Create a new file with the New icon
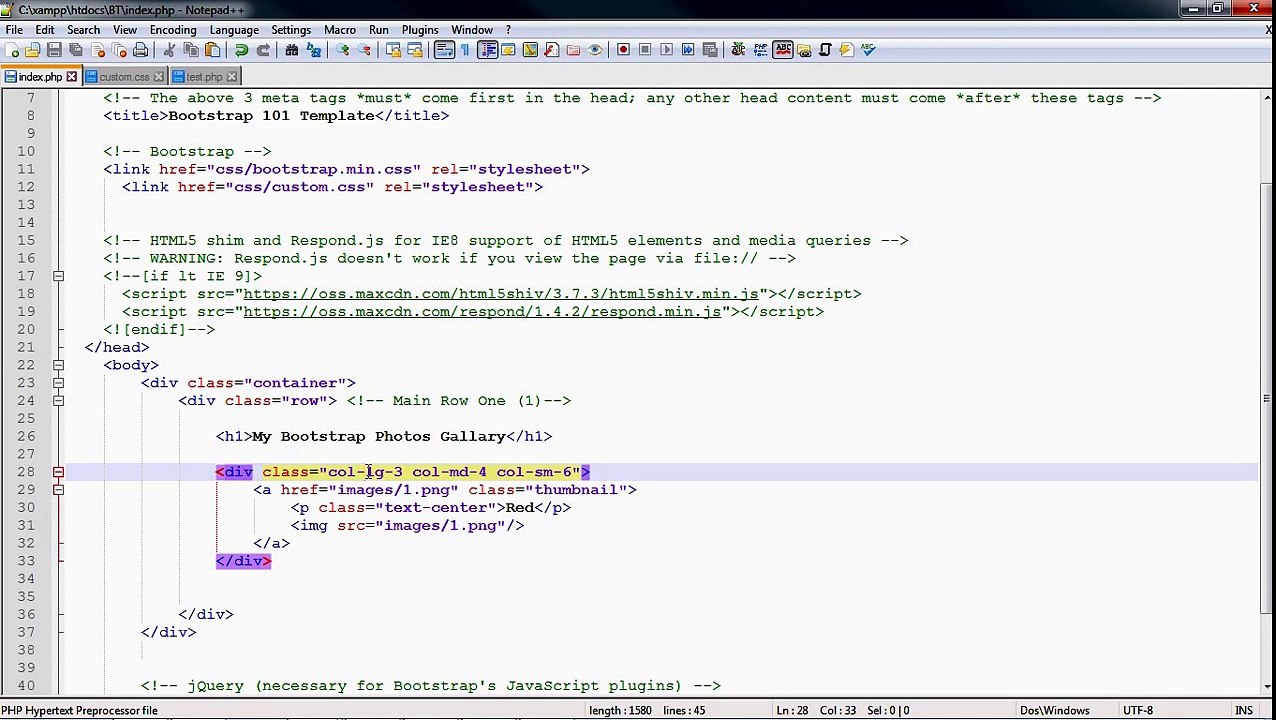Screen dimensions: 1276x720 [x=11, y=50]
